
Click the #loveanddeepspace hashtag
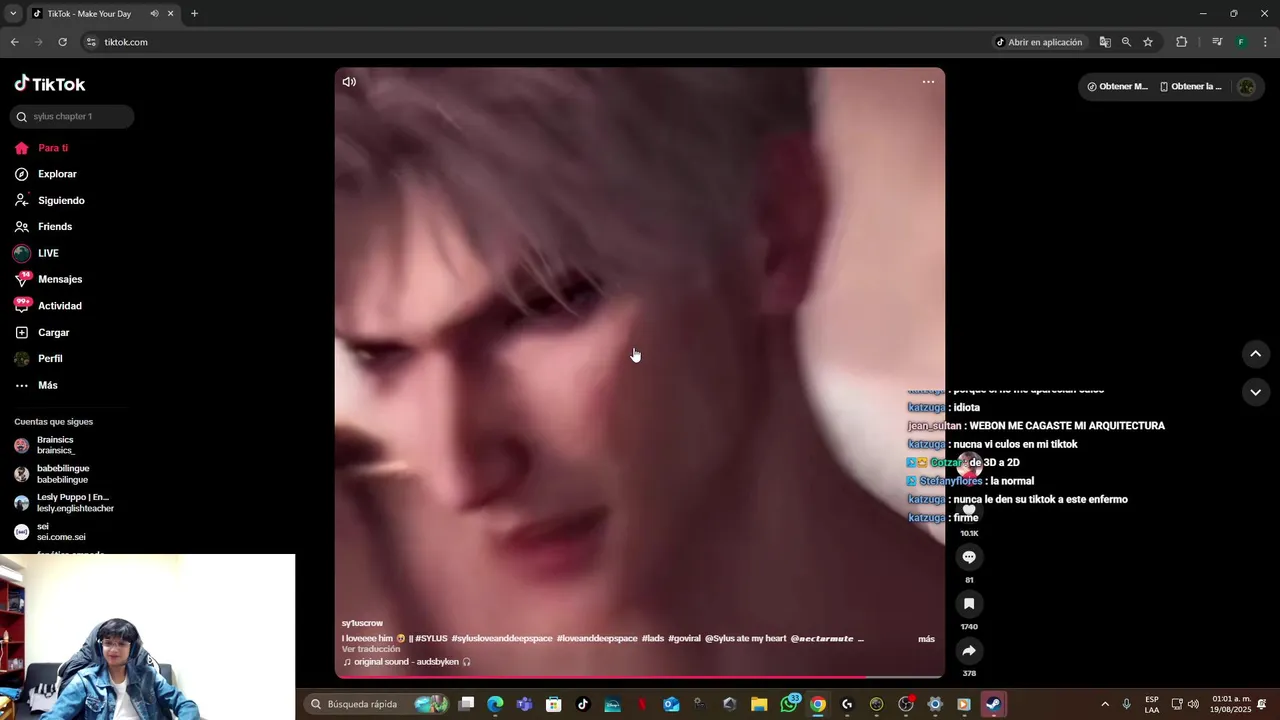tap(597, 638)
